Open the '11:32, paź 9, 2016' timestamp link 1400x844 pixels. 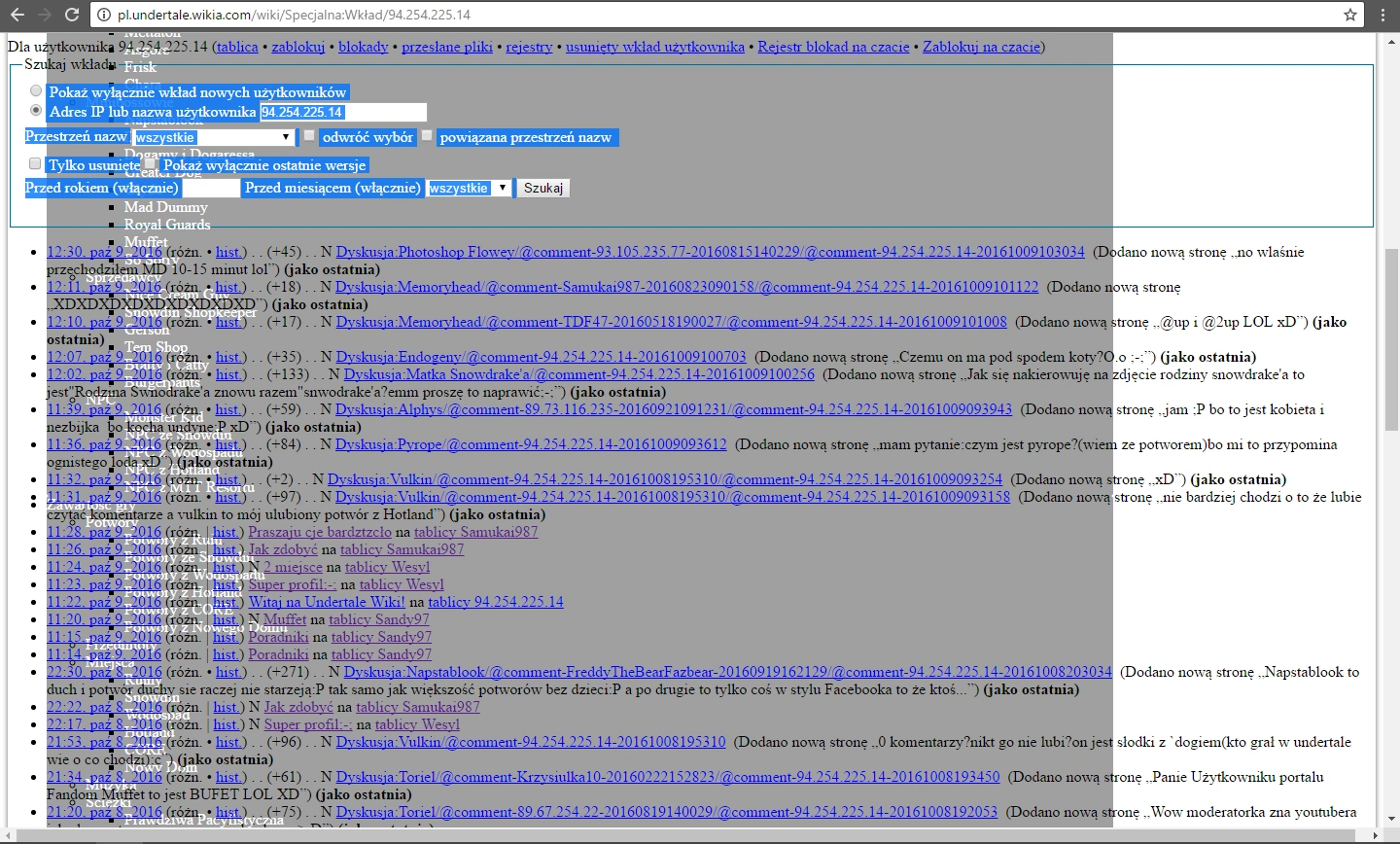104,479
